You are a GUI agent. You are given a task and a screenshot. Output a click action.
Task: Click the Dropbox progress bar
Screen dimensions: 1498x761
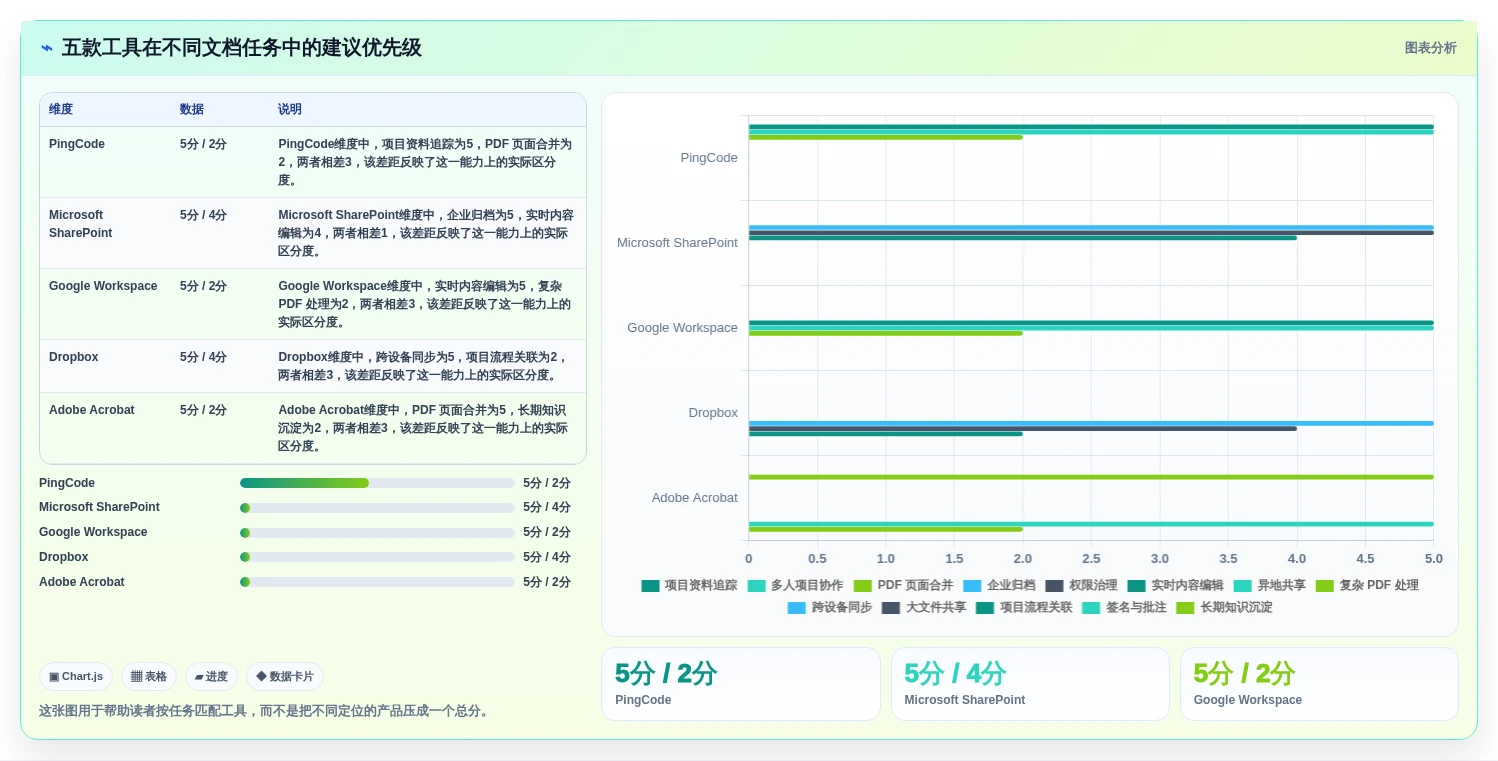pos(377,557)
